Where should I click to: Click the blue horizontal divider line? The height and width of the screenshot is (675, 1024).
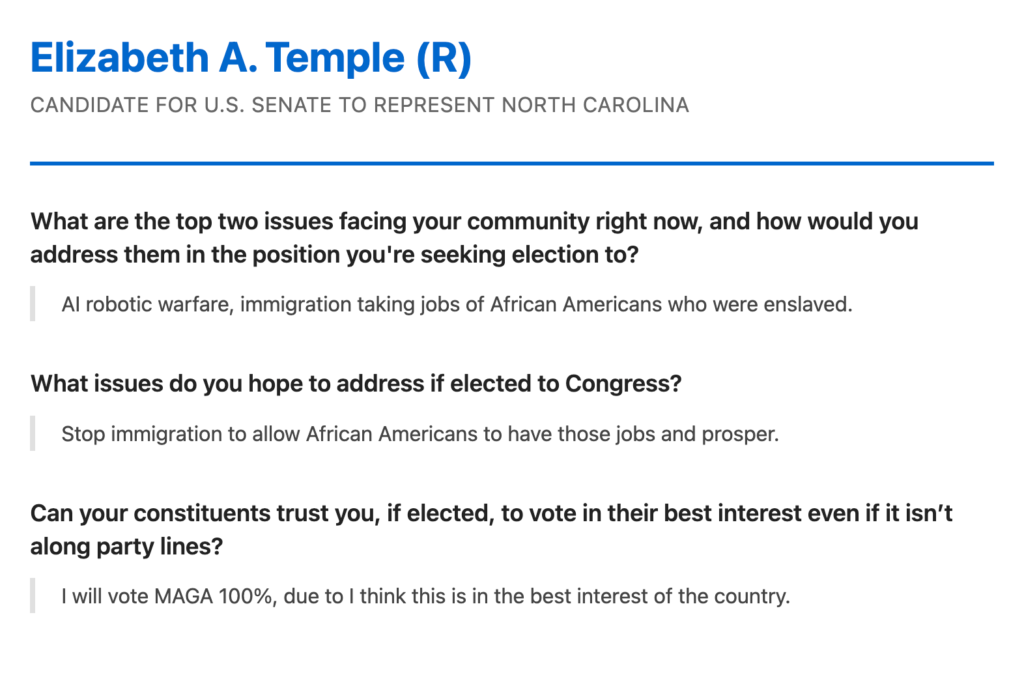click(x=512, y=163)
